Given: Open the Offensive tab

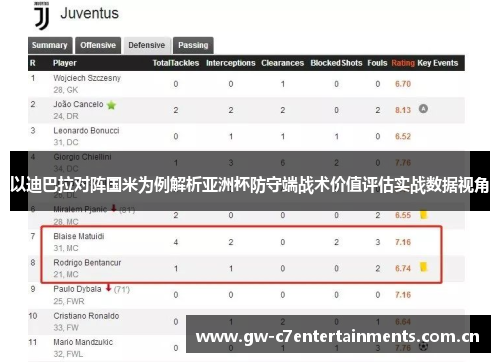Looking at the screenshot, I should [98, 45].
